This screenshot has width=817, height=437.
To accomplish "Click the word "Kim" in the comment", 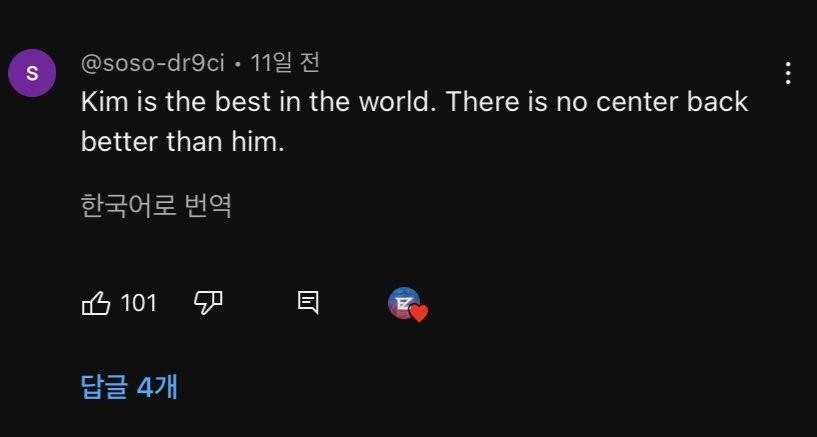I will click(101, 102).
